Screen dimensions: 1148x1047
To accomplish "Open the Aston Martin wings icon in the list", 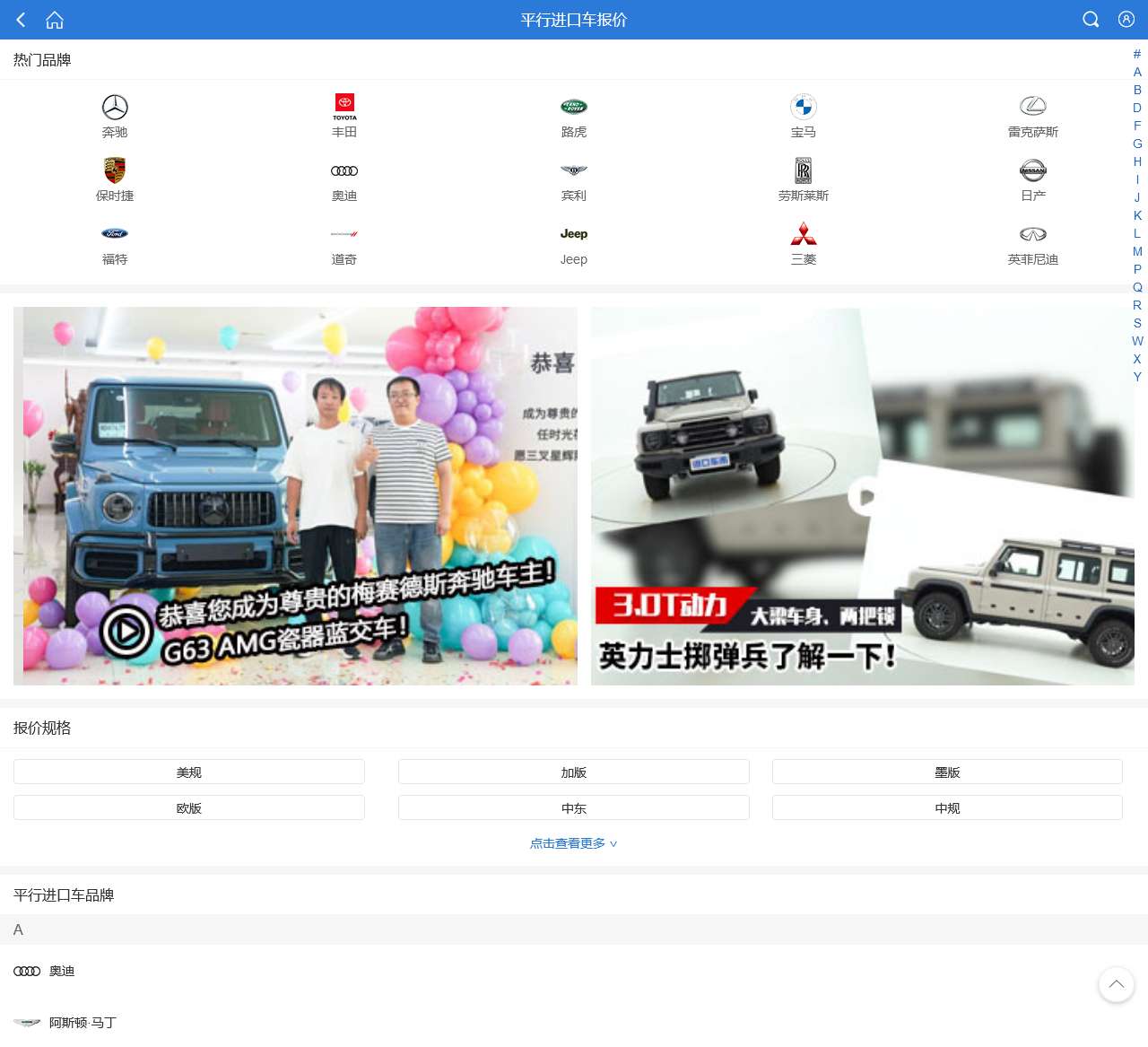I will tap(27, 1023).
